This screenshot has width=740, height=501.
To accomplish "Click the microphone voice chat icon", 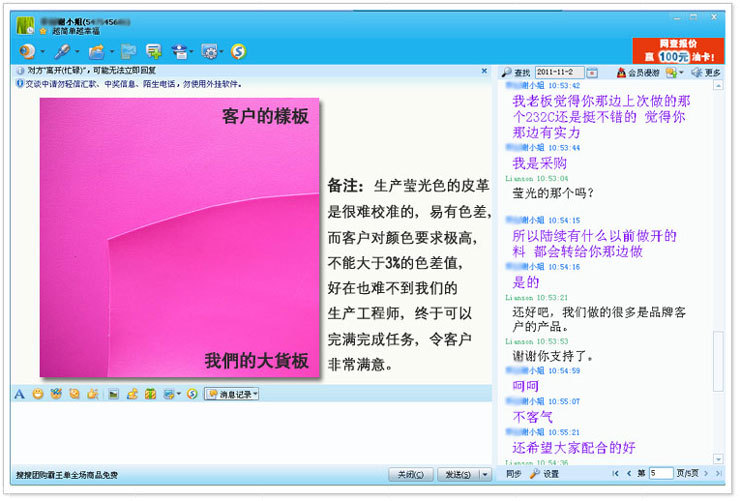I will point(62,50).
